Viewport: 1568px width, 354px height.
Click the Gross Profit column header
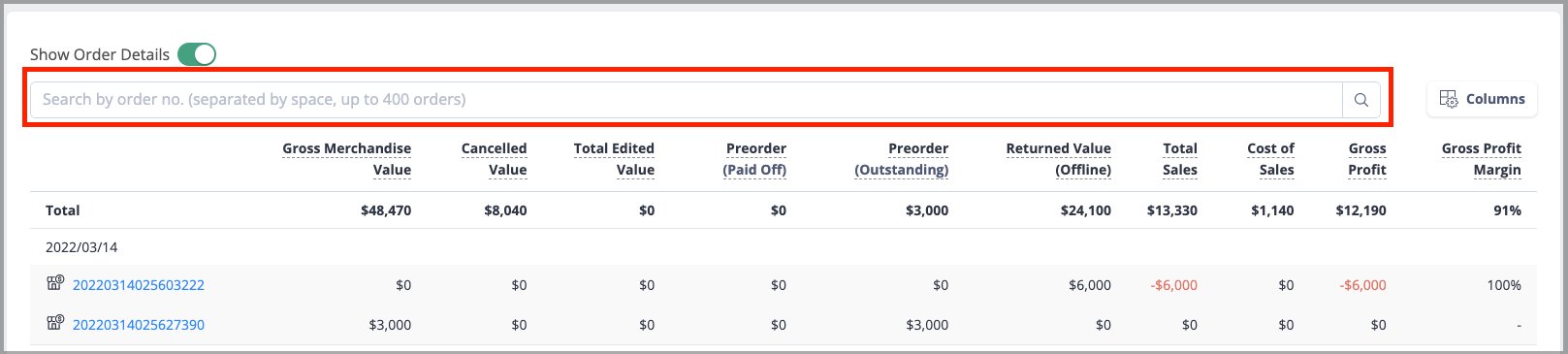[1367, 159]
